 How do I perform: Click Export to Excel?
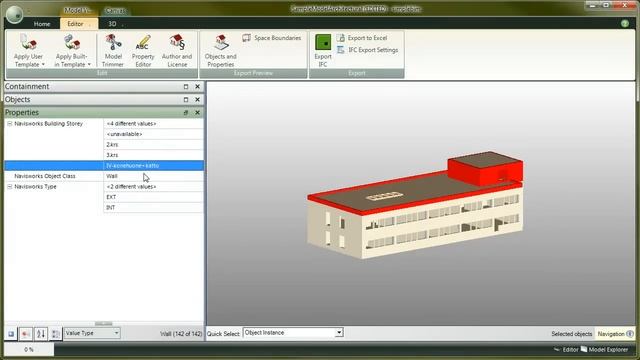362,38
